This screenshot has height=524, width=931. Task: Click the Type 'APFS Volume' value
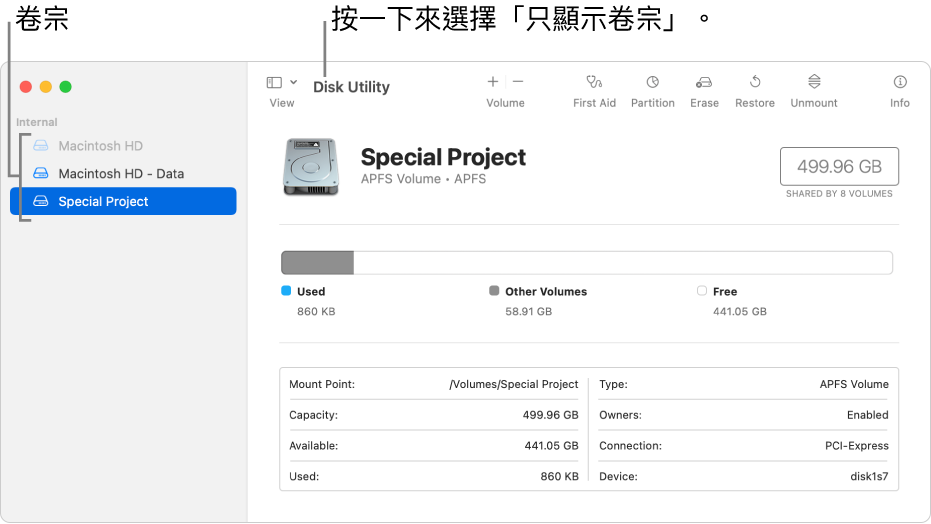tap(854, 384)
